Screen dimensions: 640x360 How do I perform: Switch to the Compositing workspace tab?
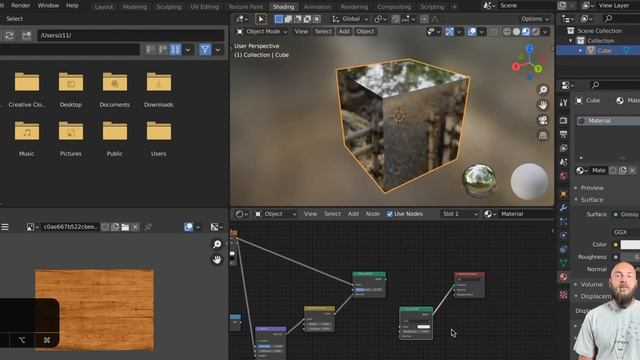pyautogui.click(x=394, y=7)
